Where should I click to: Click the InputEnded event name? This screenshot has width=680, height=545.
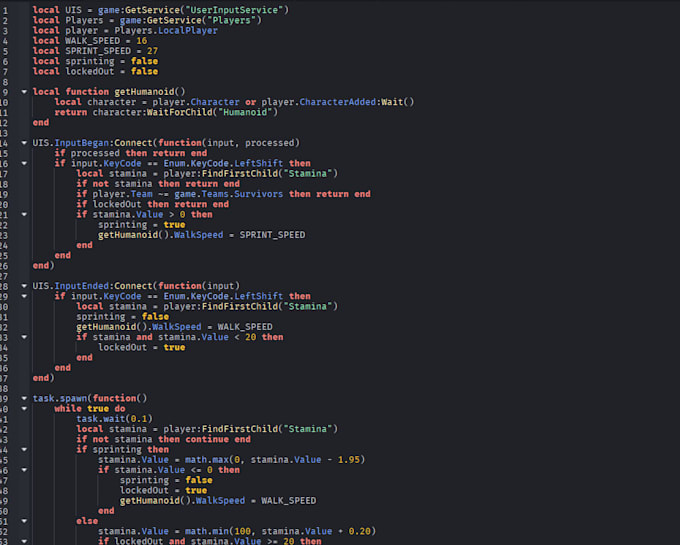[82, 286]
